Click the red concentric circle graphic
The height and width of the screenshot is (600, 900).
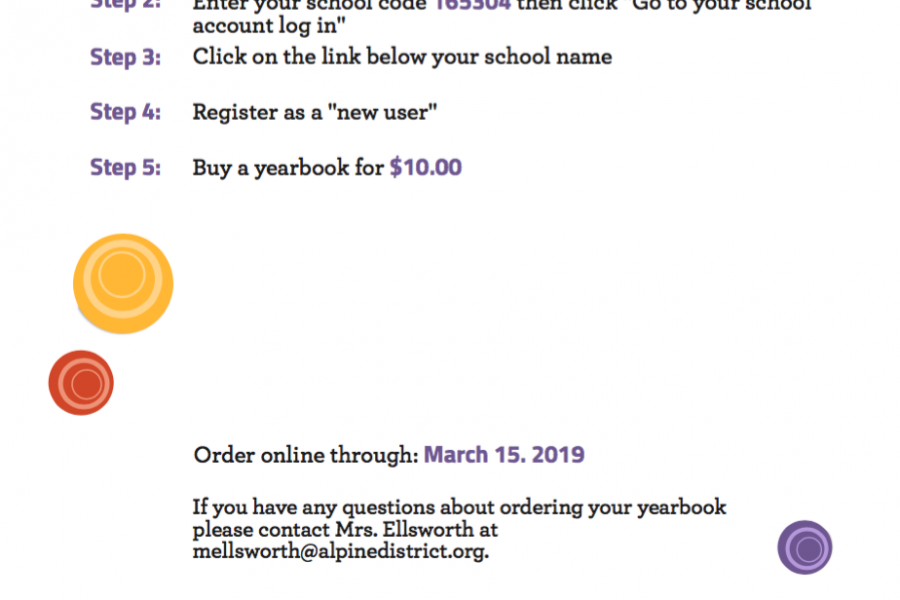(81, 383)
